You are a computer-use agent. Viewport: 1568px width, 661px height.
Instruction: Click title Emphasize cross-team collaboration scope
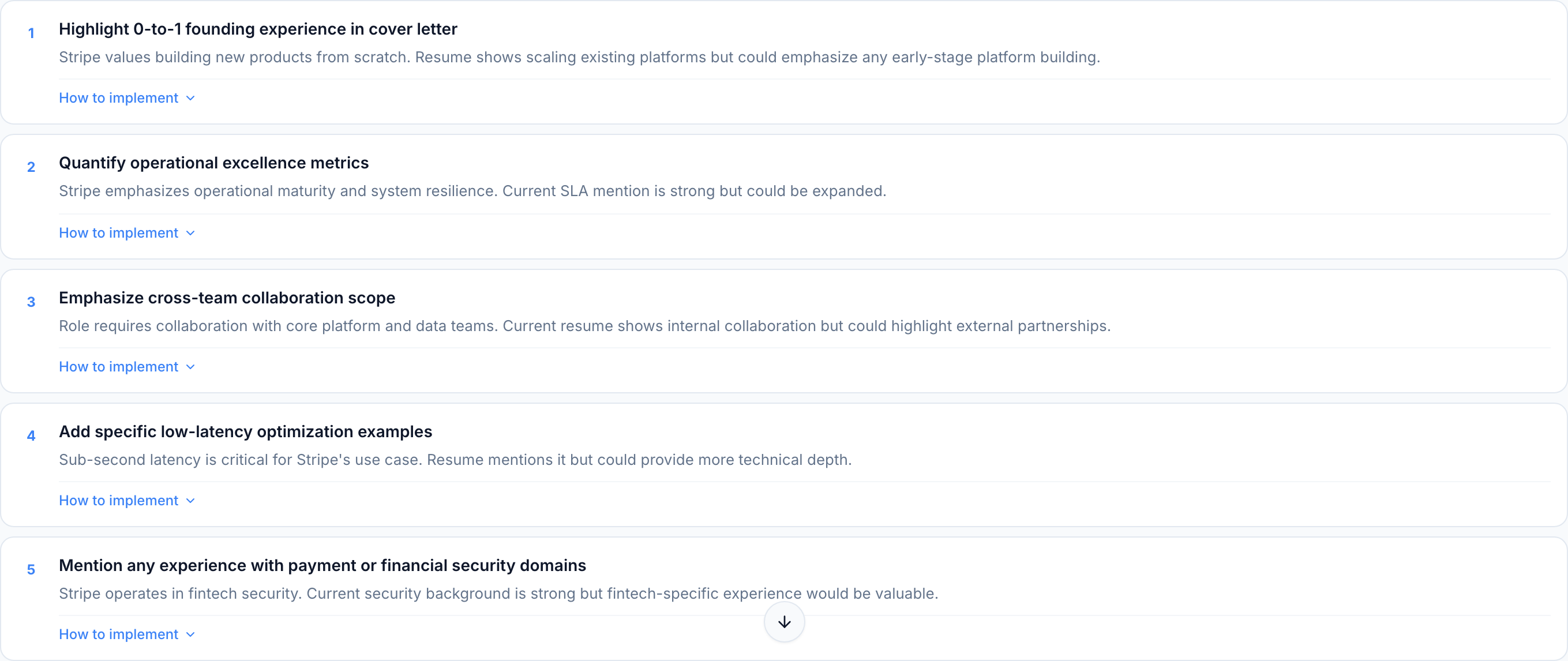(x=227, y=298)
